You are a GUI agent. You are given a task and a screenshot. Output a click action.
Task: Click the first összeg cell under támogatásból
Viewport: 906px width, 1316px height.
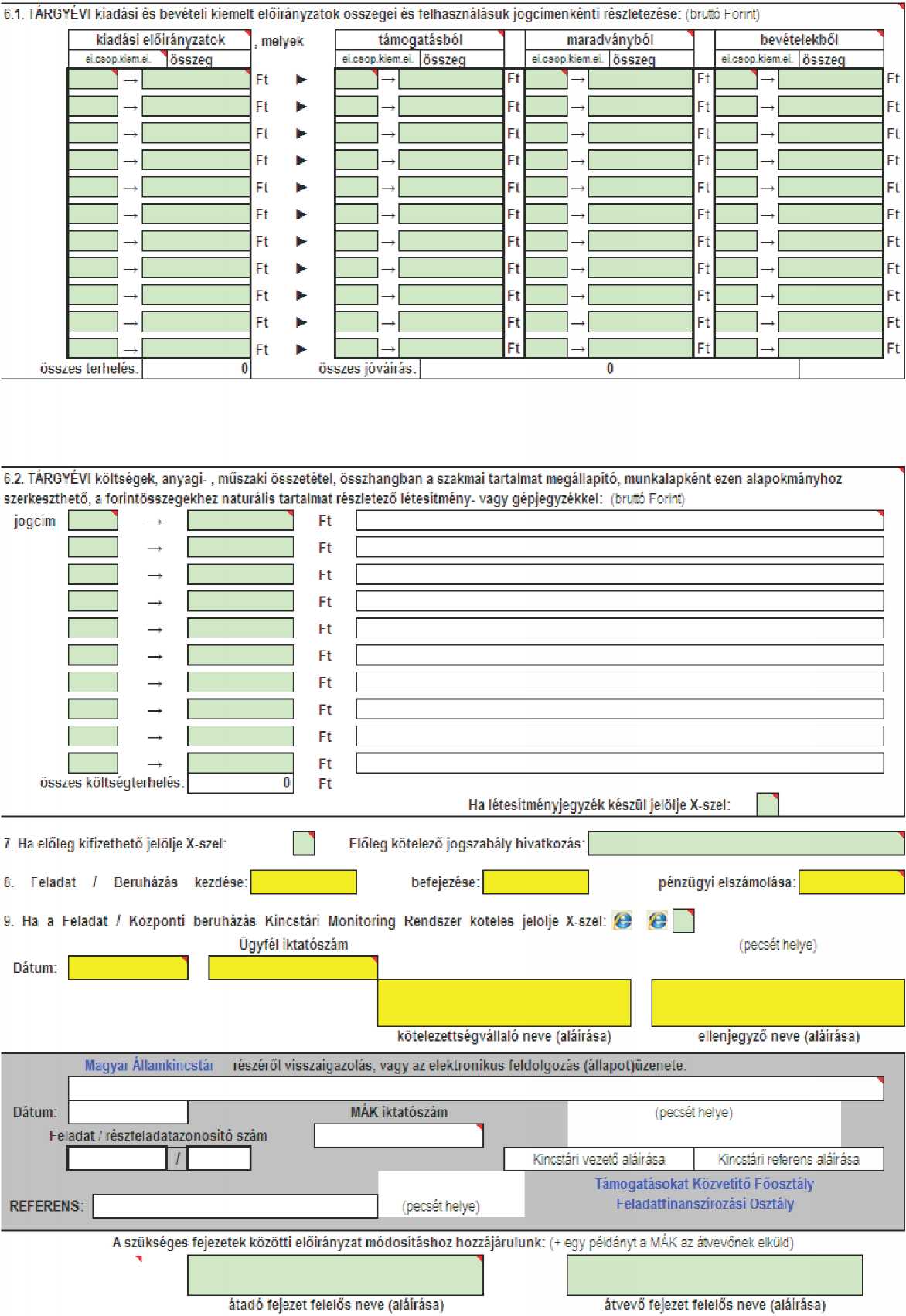(x=451, y=79)
